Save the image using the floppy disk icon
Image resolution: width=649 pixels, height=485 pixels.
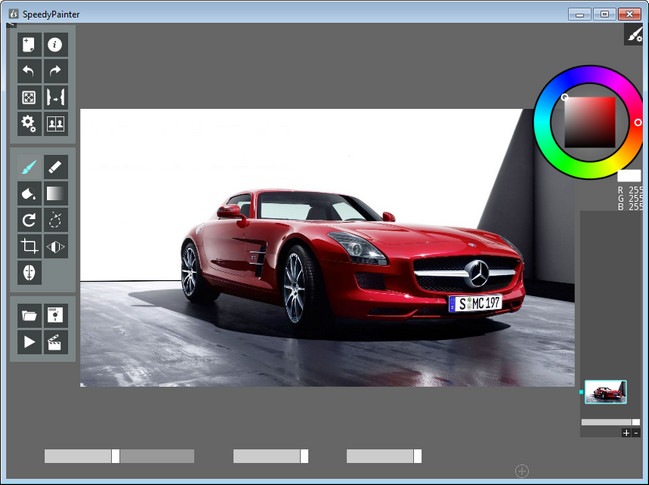click(56, 315)
